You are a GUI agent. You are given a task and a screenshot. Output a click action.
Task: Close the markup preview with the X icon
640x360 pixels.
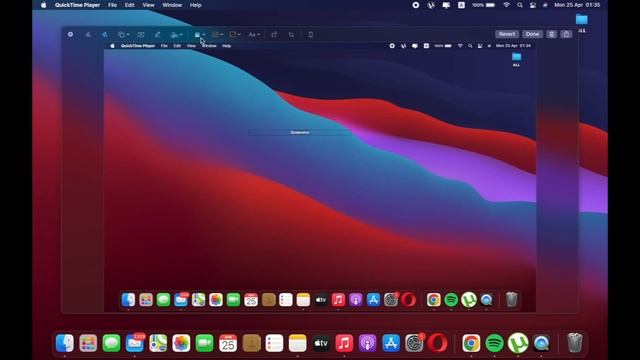70,35
